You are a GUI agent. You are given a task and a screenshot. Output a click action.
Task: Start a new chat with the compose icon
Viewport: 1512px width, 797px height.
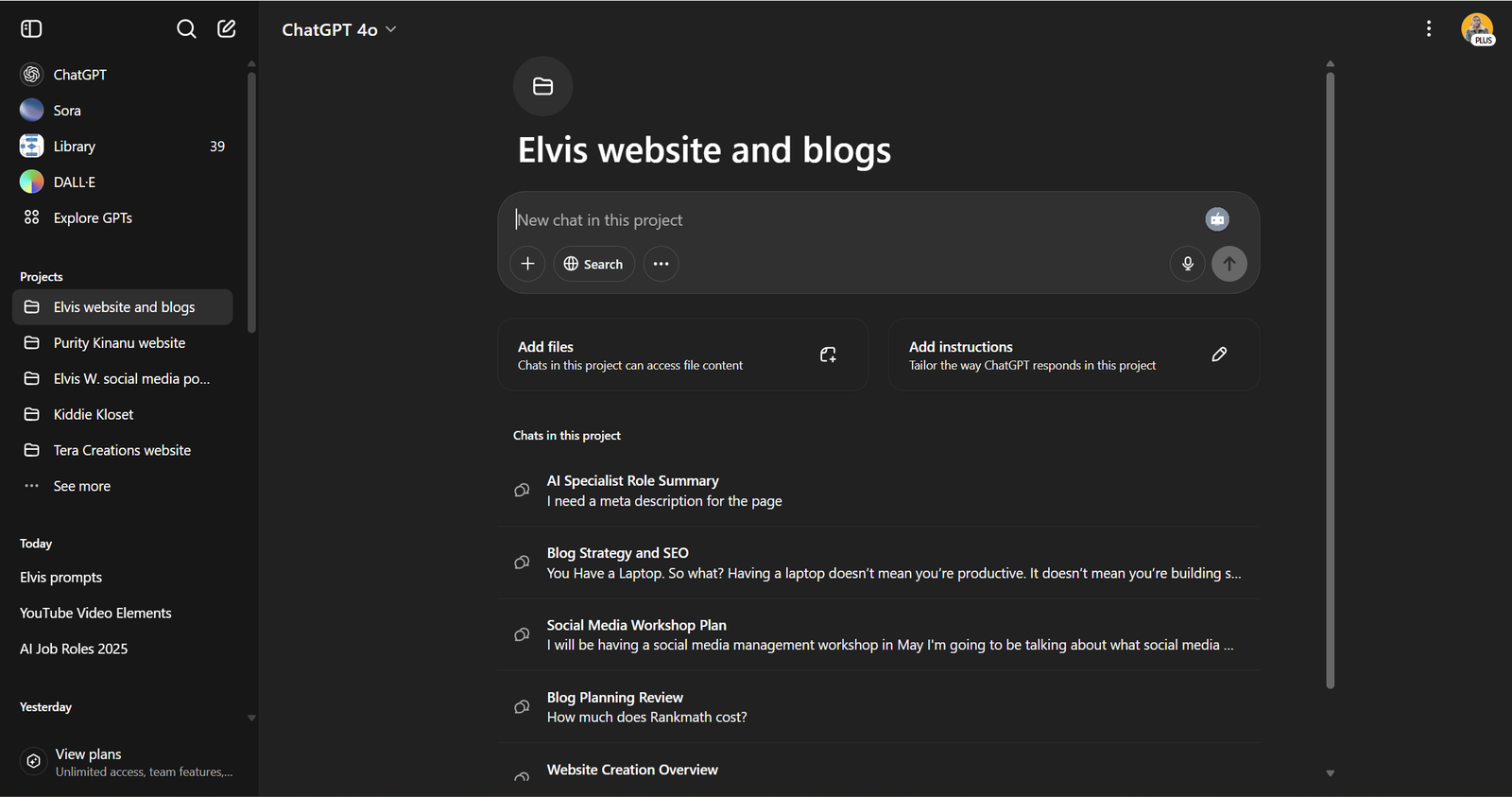227,28
